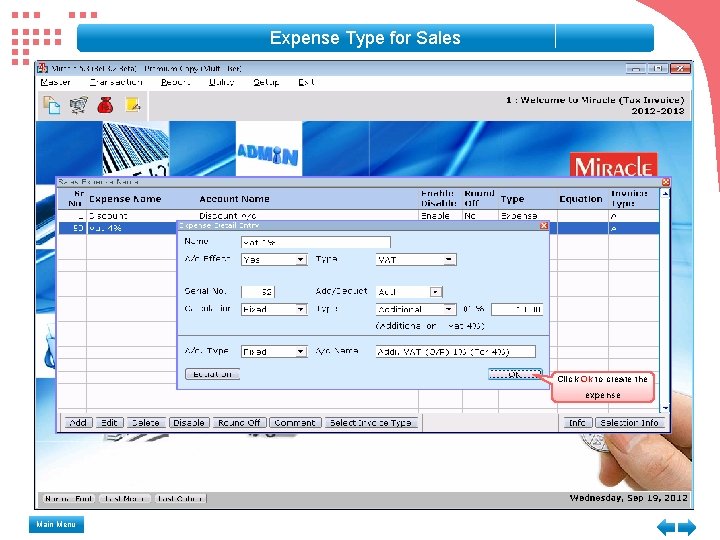This screenshot has width=720, height=540.
Task: Click the Info button
Action: pos(577,422)
